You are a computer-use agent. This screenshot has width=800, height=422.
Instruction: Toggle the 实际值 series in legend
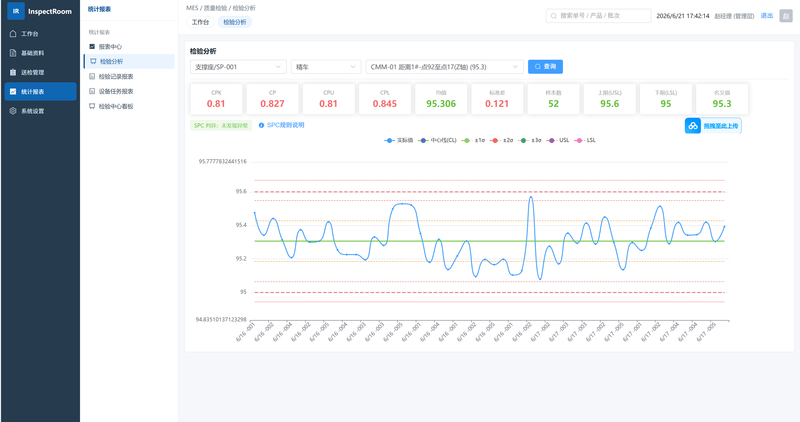(398, 140)
